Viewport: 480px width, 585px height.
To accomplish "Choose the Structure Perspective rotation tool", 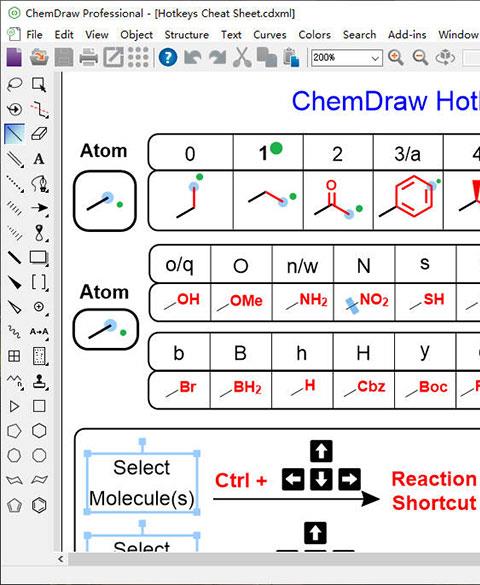I will [15, 109].
